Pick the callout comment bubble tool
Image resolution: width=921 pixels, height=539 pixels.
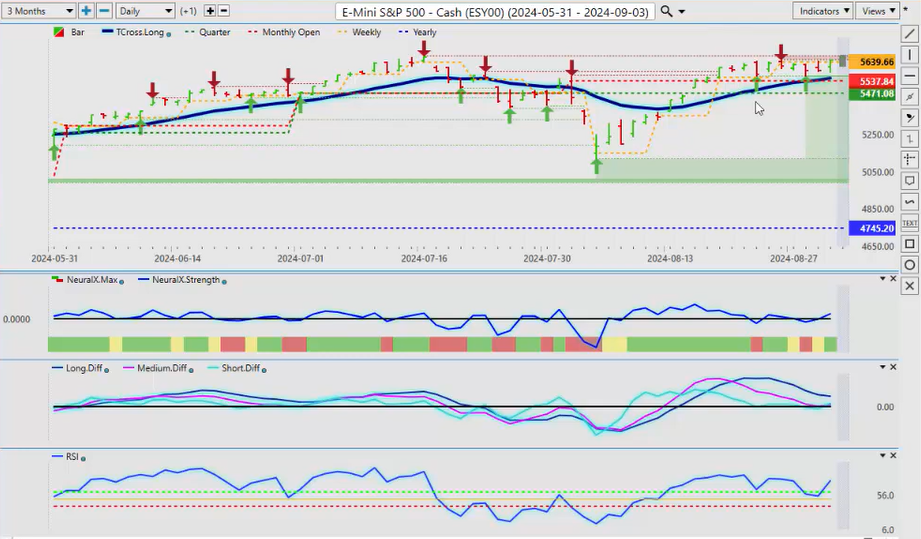(909, 181)
